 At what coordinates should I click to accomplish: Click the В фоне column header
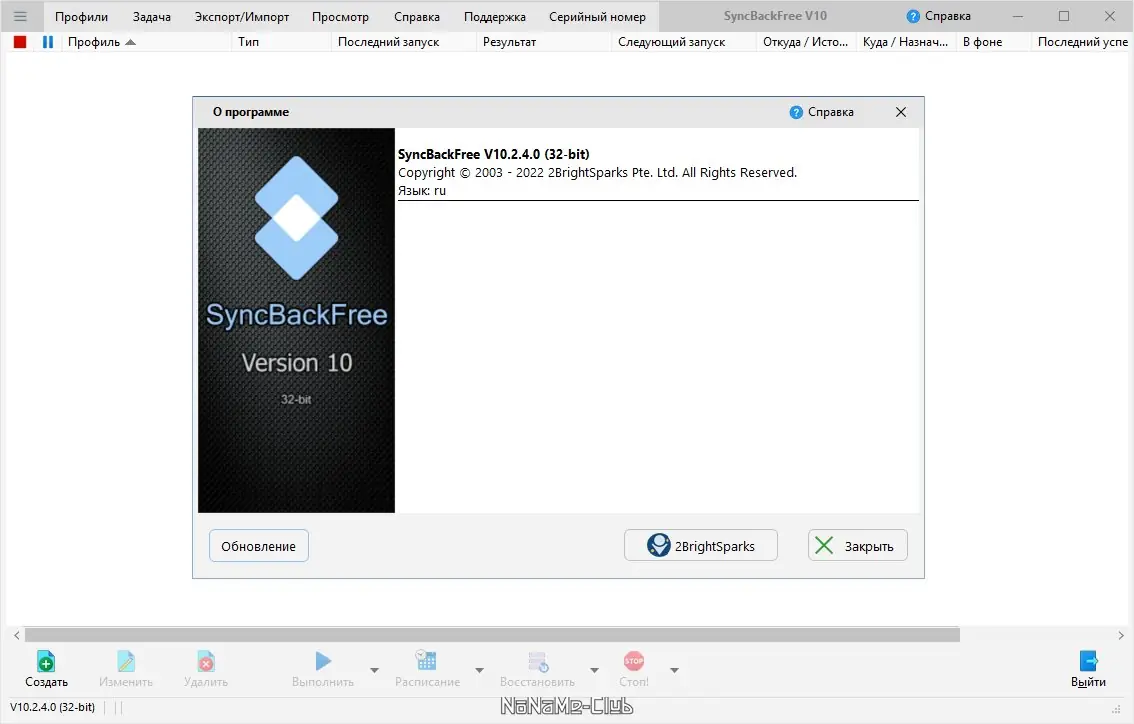coord(994,42)
